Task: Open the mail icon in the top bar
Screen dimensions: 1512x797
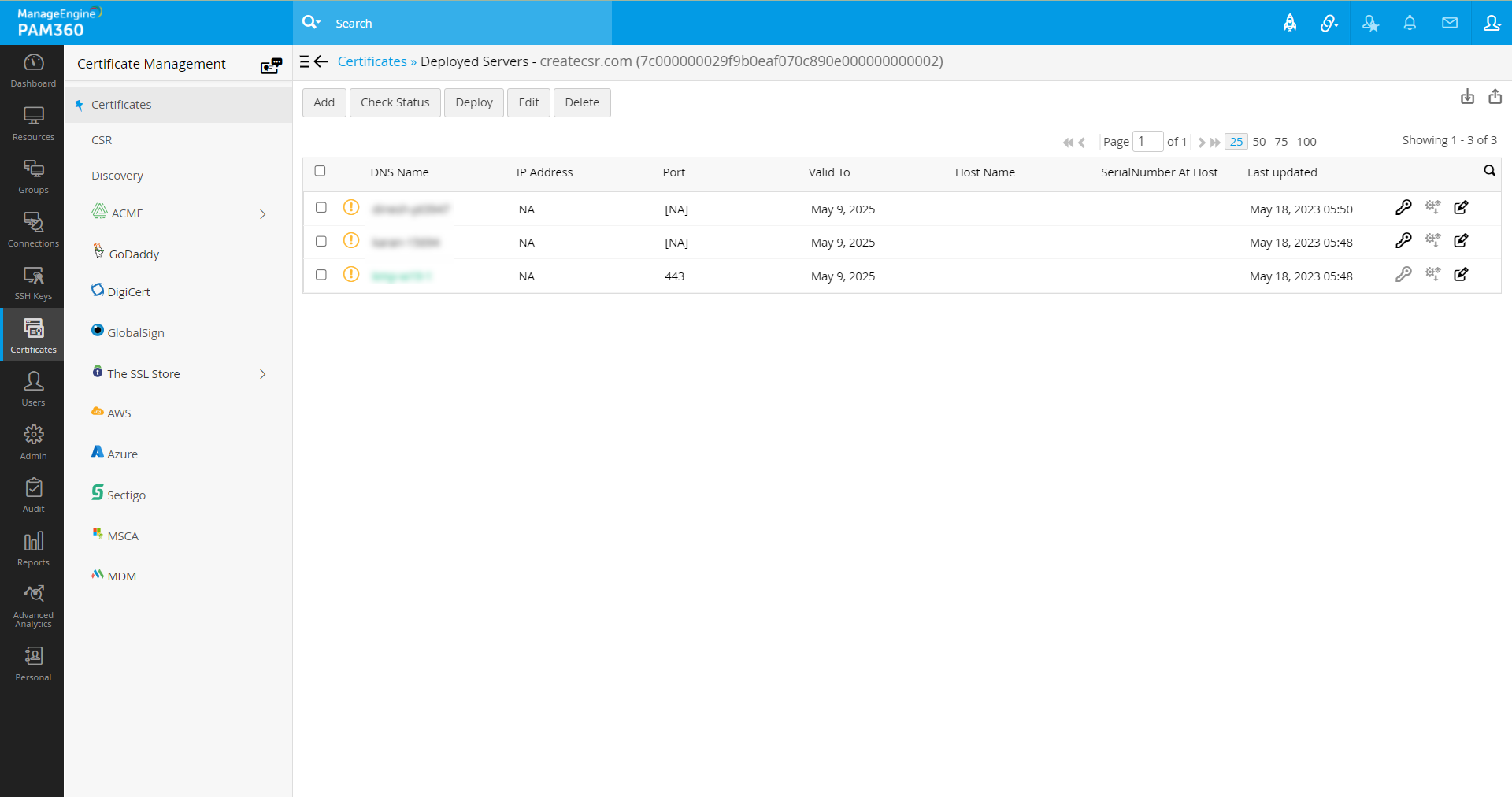Action: point(1450,23)
